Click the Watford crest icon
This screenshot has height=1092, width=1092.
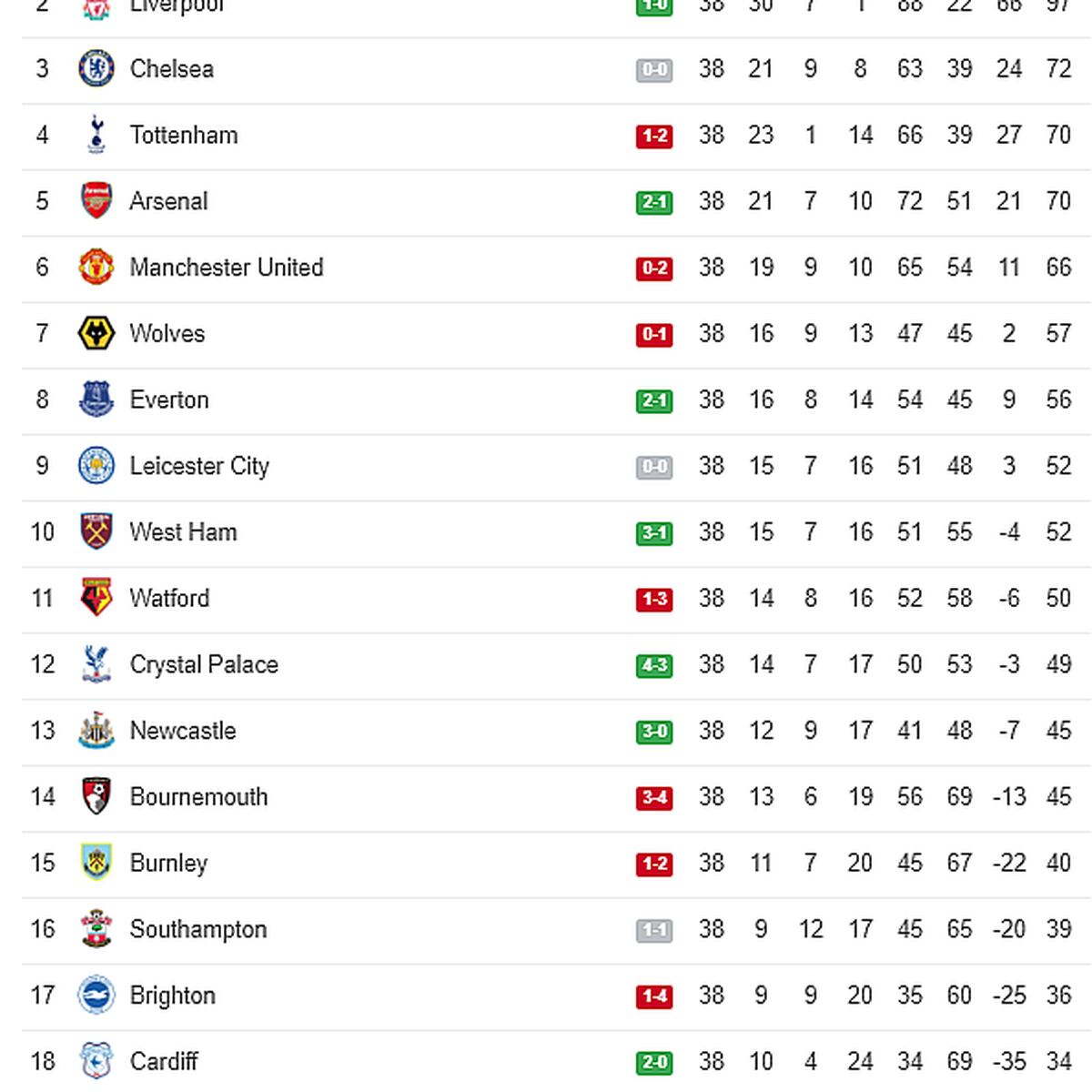pos(96,598)
